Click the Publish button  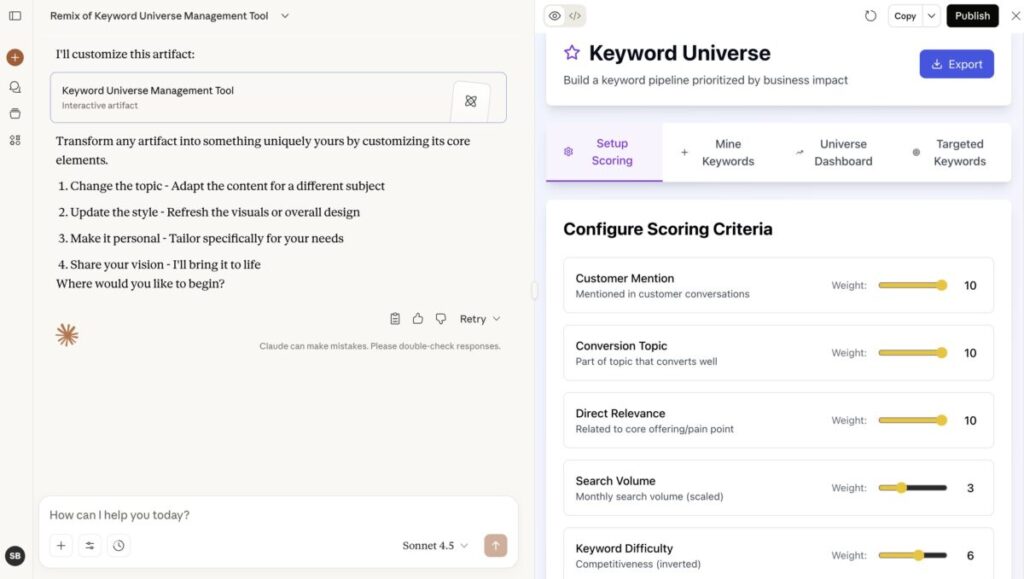(972, 16)
